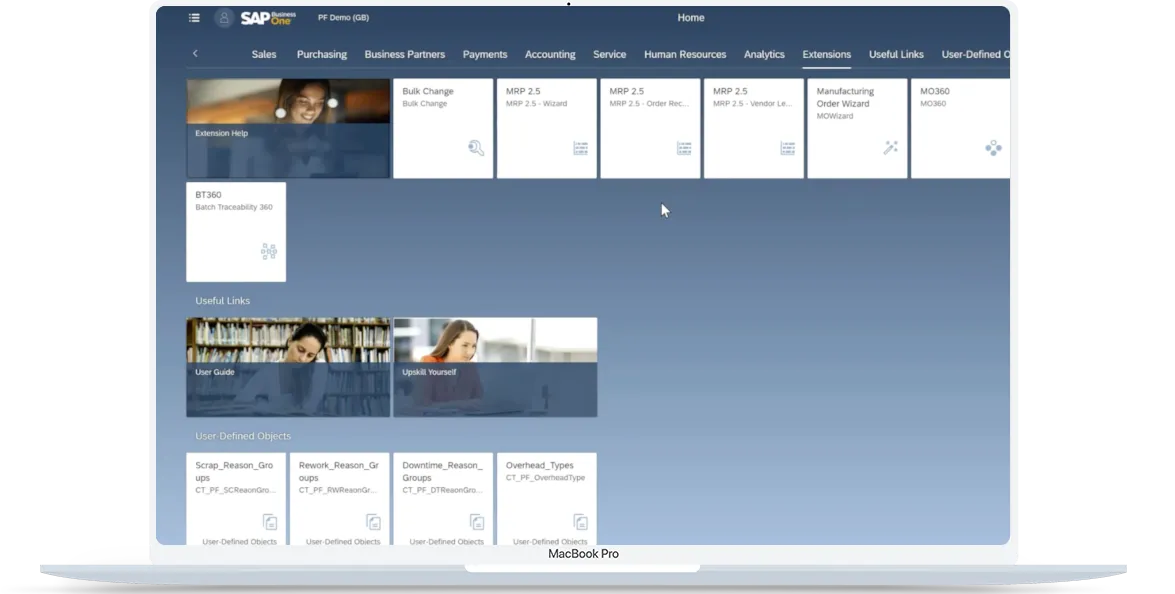Open the main menu list icon
Screen dimensions: 1175x594
[x=194, y=18]
